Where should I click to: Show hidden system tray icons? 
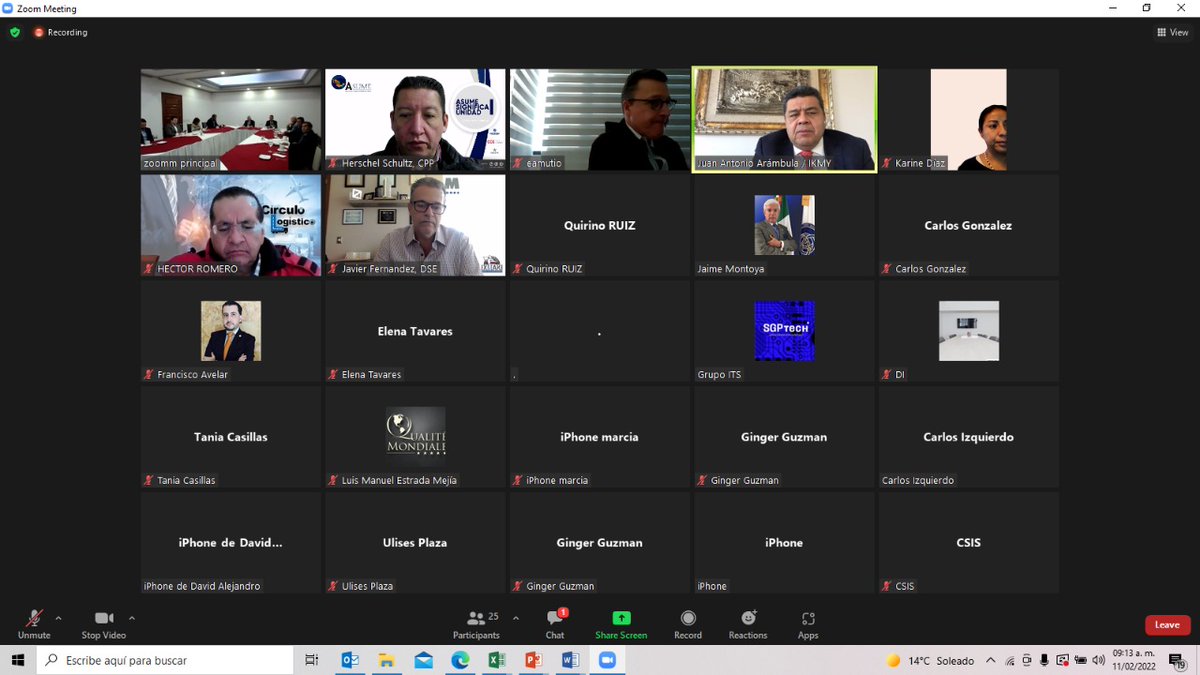tap(991, 661)
